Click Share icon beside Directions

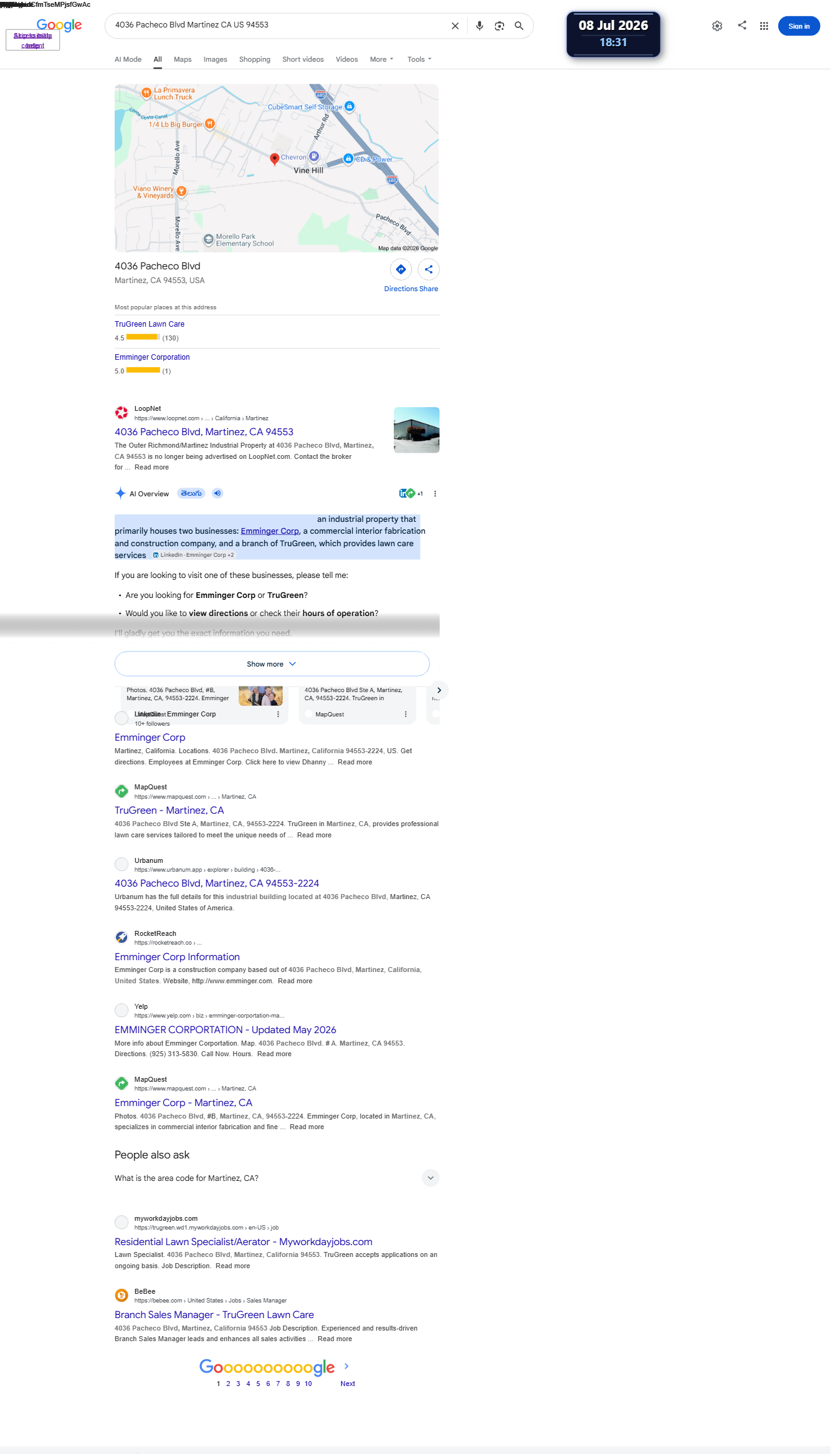(x=429, y=269)
